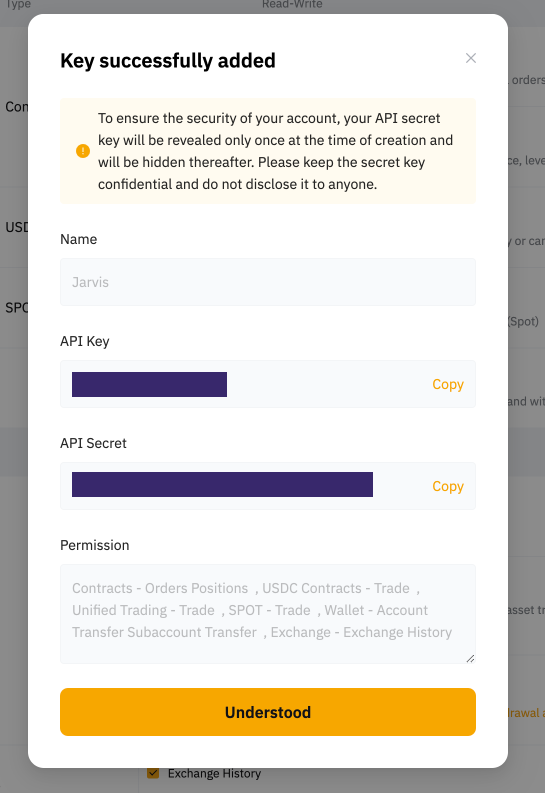Confirm with the Understood button
This screenshot has height=793, width=545.
point(268,712)
